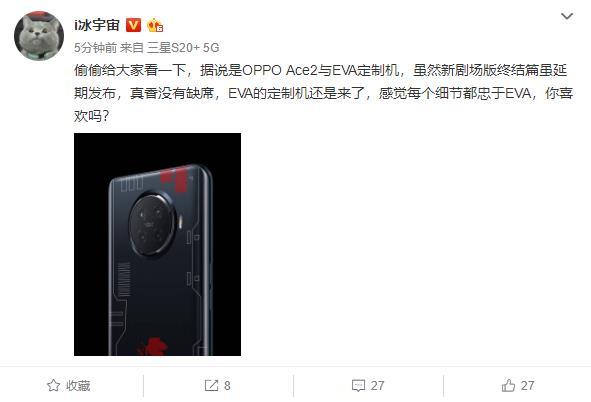Click the post text mentioning OPPO Ace2
This screenshot has height=402, width=591.
[323, 93]
